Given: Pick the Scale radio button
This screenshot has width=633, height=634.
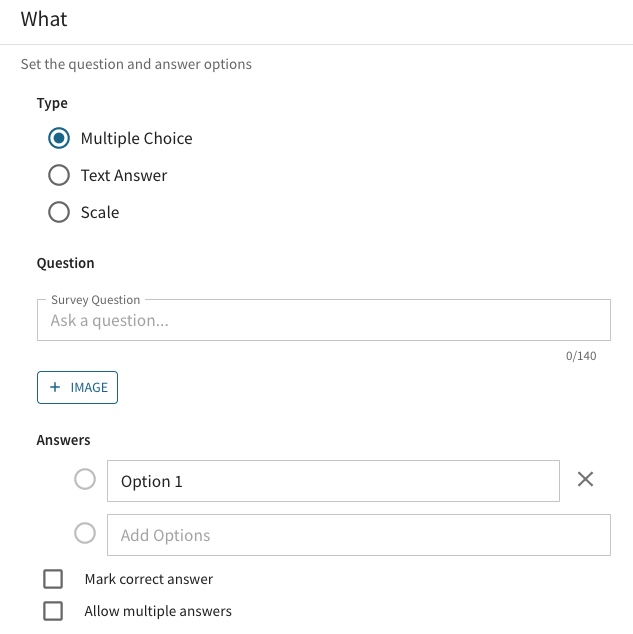Looking at the screenshot, I should click(x=59, y=212).
